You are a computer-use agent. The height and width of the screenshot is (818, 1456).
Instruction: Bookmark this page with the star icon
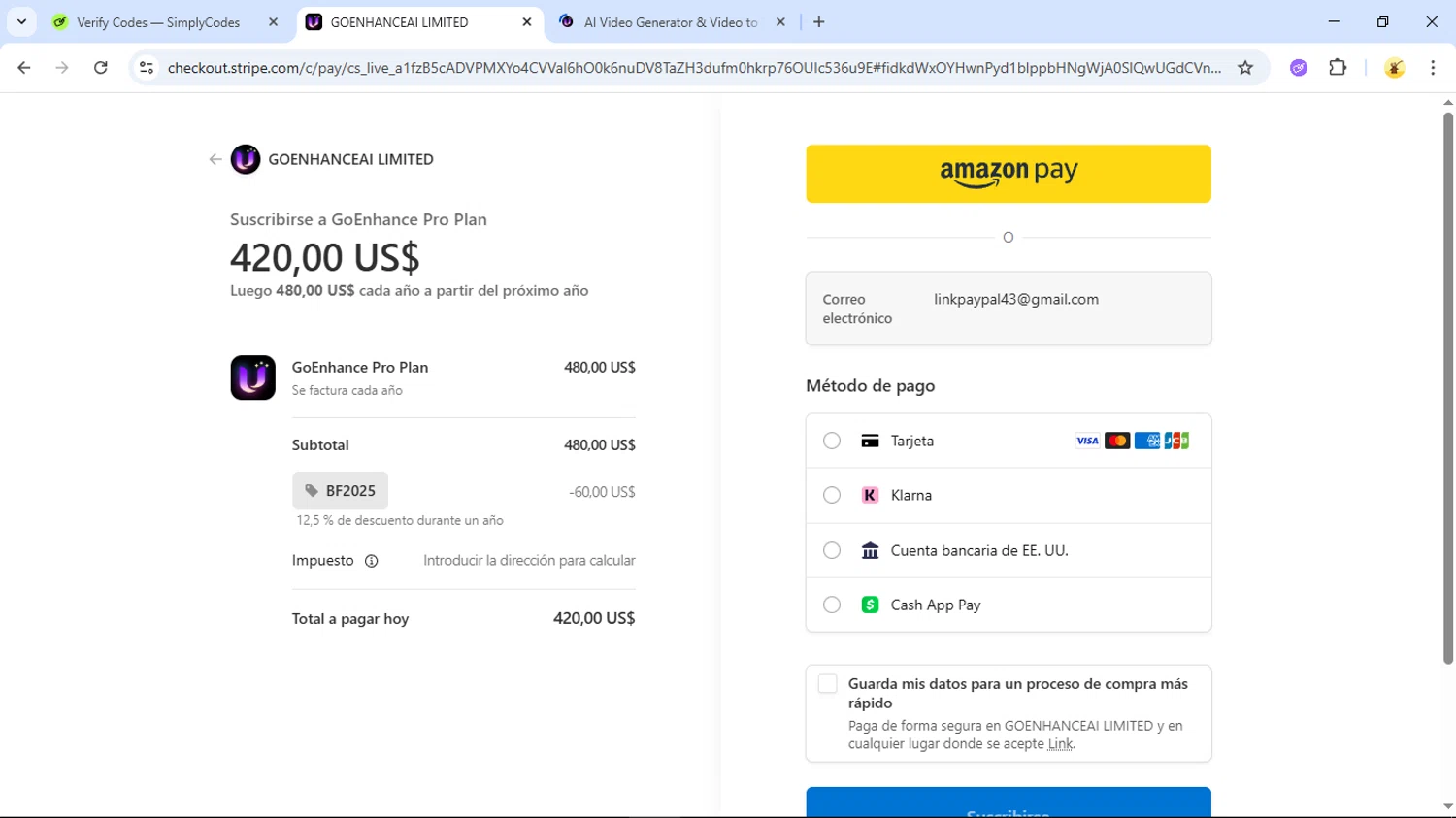click(1245, 68)
